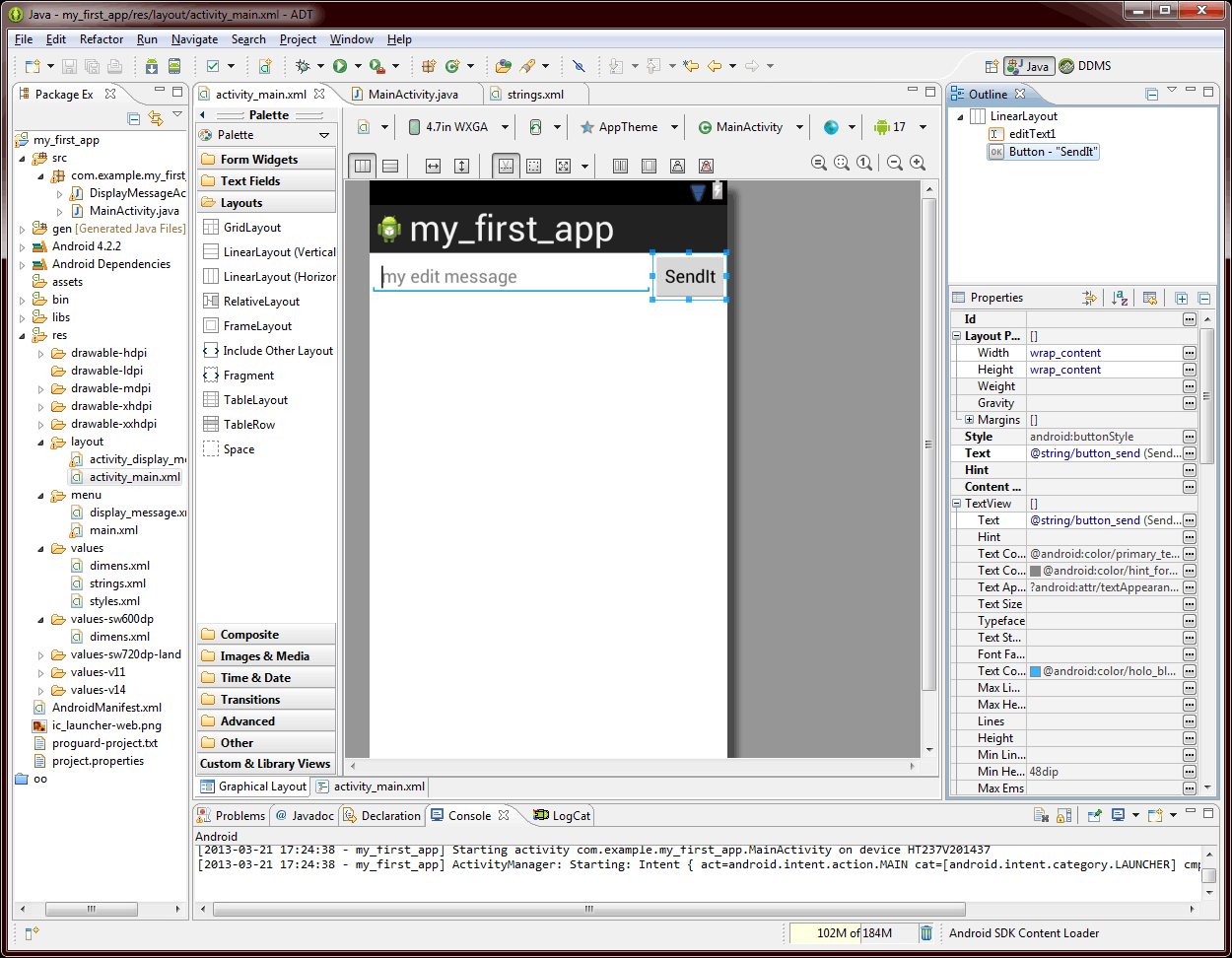Viewport: 1232px width, 958px height.
Task: Switch to the DDMS perspective
Action: click(x=1085, y=66)
